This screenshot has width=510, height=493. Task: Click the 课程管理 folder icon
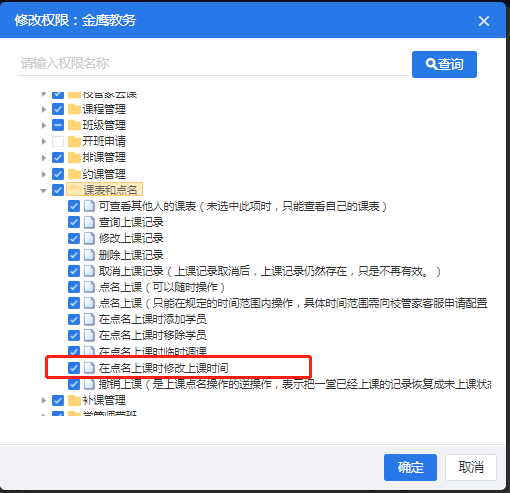74,109
